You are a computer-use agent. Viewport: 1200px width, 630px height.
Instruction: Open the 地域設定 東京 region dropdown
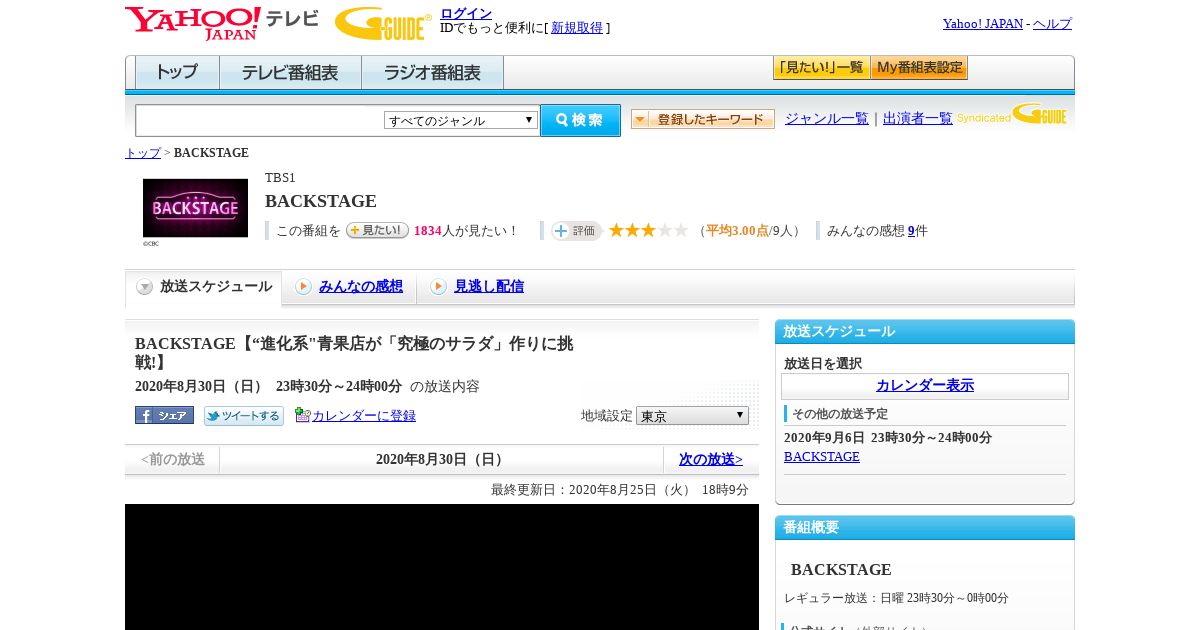tap(692, 415)
